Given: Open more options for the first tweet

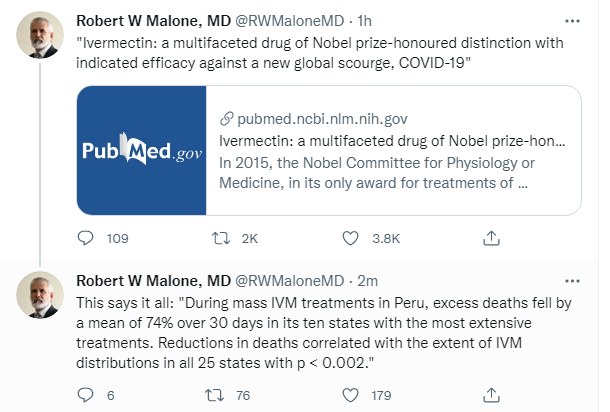Looking at the screenshot, I should click(572, 21).
